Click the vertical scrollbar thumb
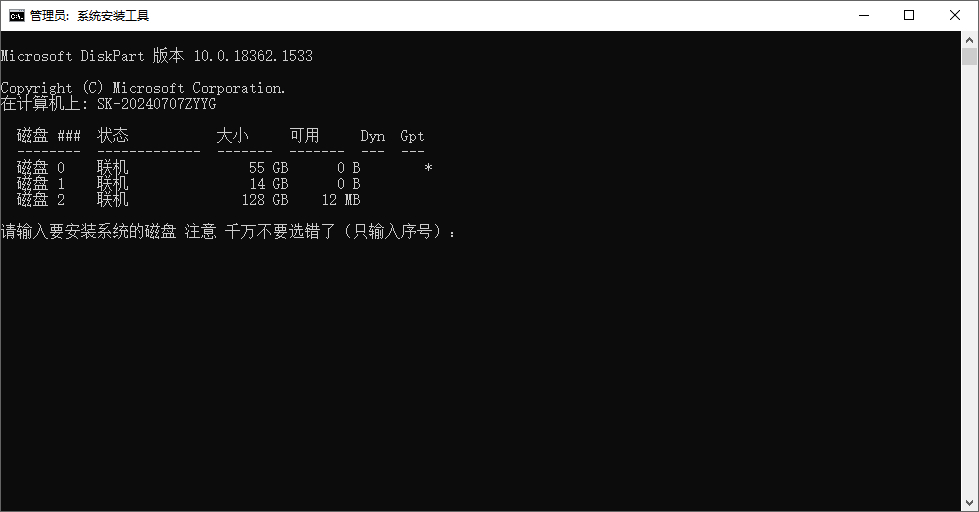The image size is (979, 512). 969,56
